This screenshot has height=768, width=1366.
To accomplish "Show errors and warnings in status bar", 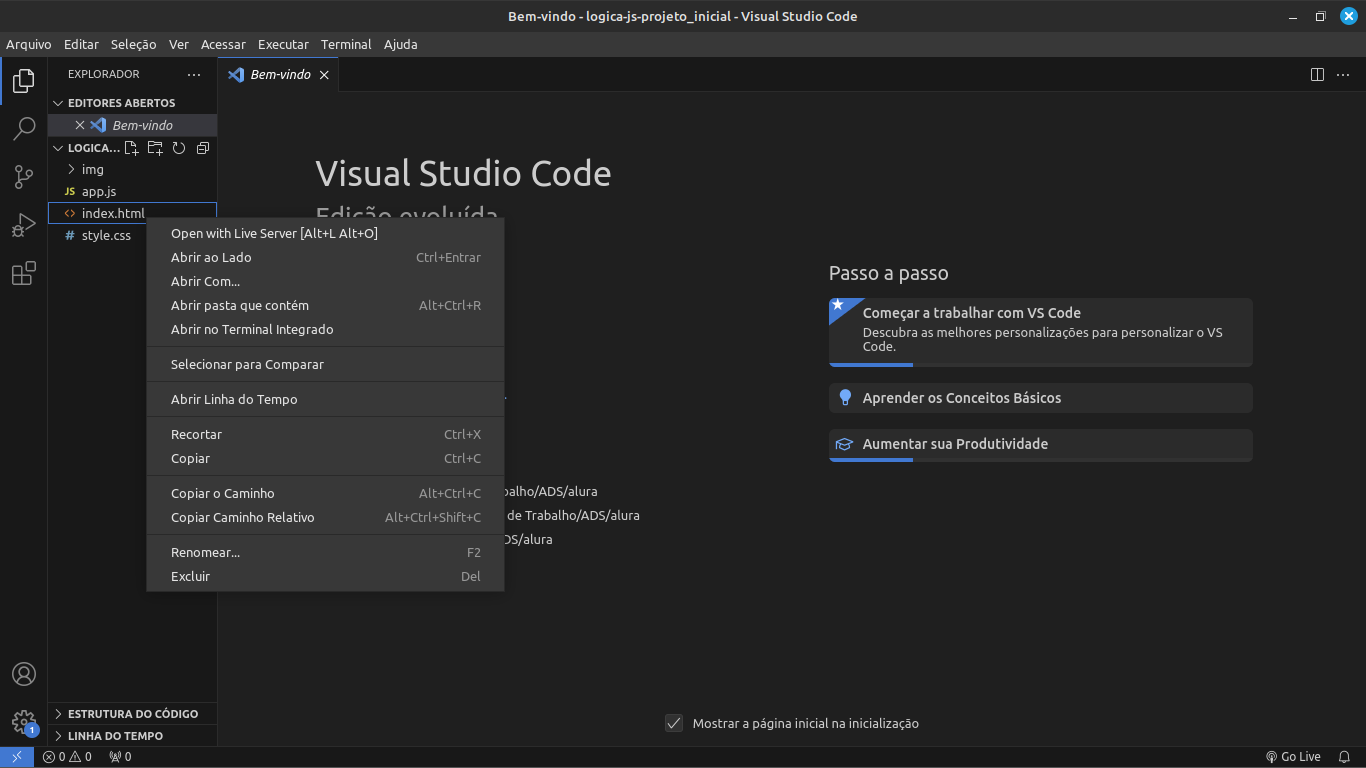I will 67,757.
